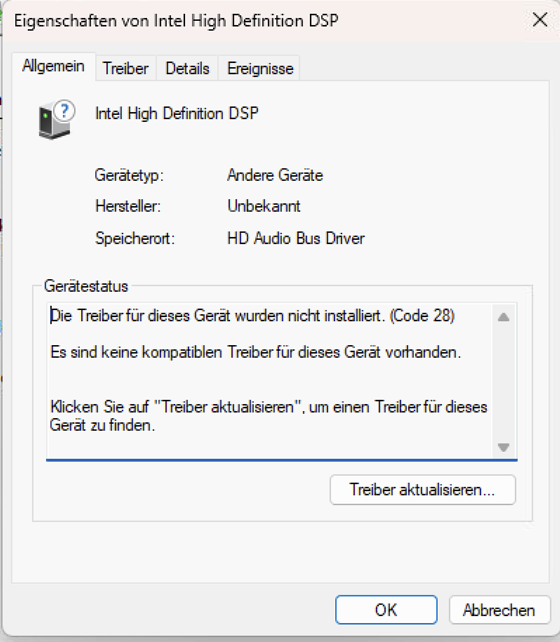The image size is (560, 642).
Task: Click the 'Gerätestatus' group label
Action: [x=86, y=286]
